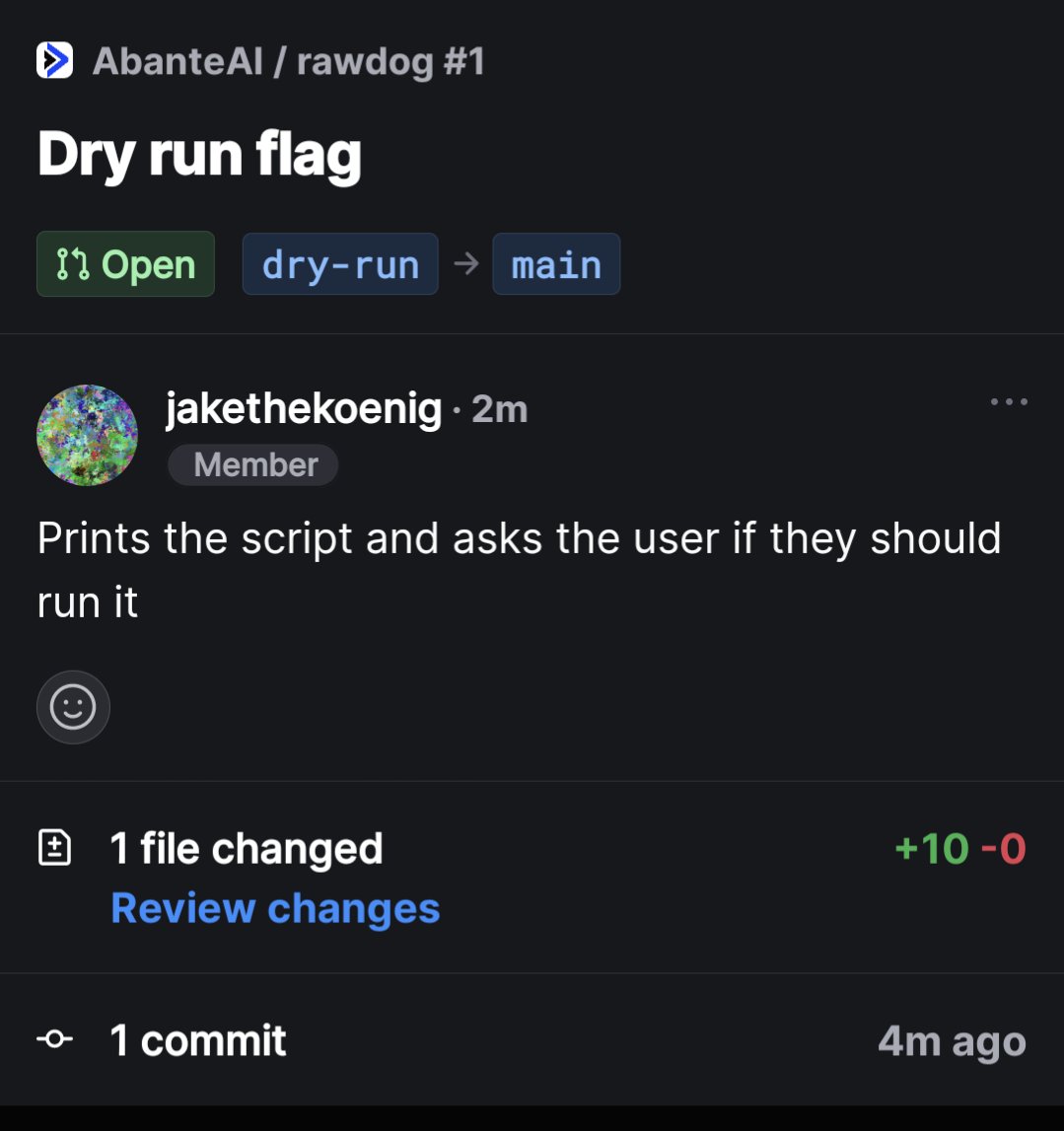Click the 4m ago commit timestamp
The image size is (1064, 1131).
pos(953,1041)
